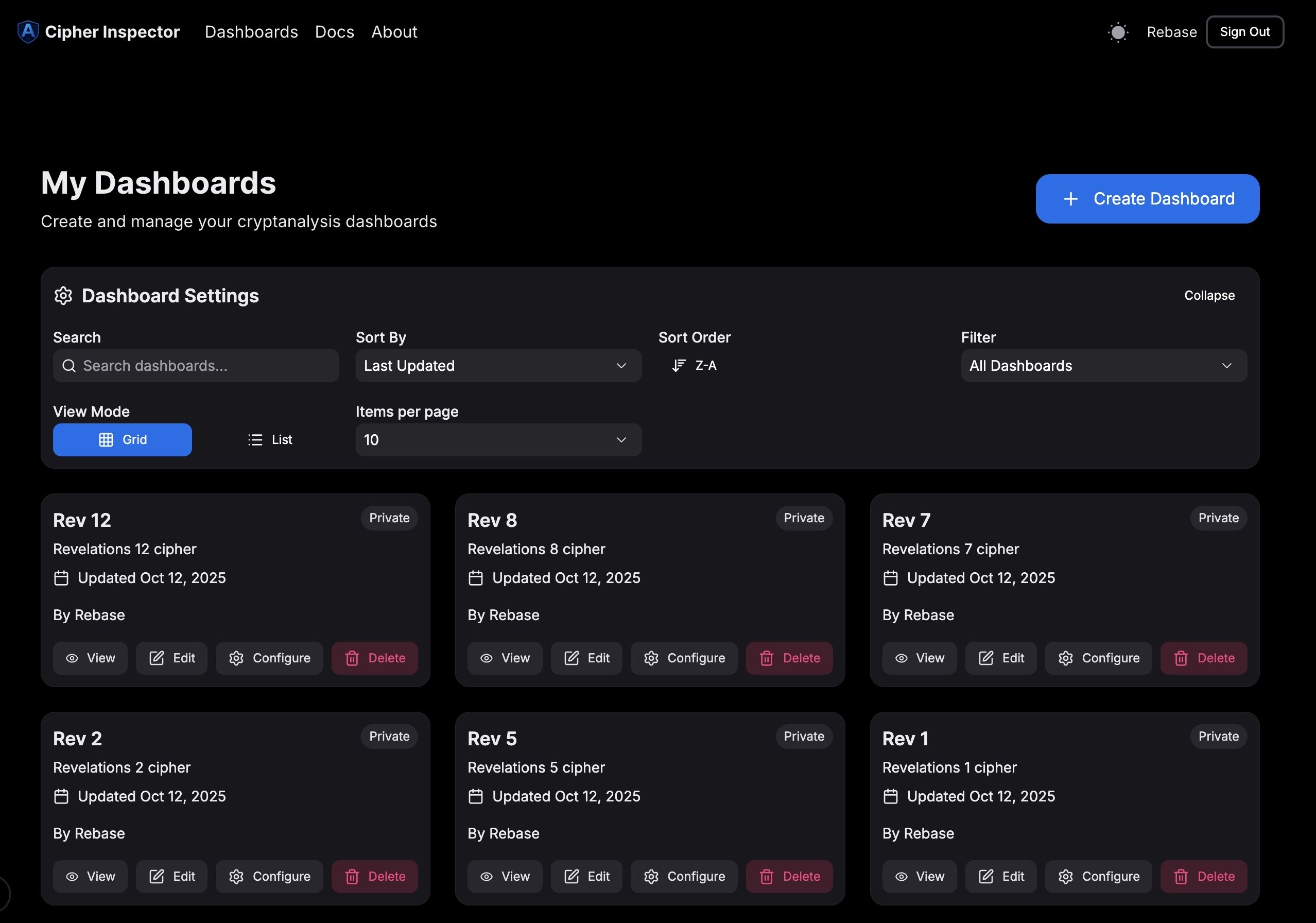Edit the Rev 8 dashboard
Image resolution: width=1316 pixels, height=923 pixels.
point(586,658)
